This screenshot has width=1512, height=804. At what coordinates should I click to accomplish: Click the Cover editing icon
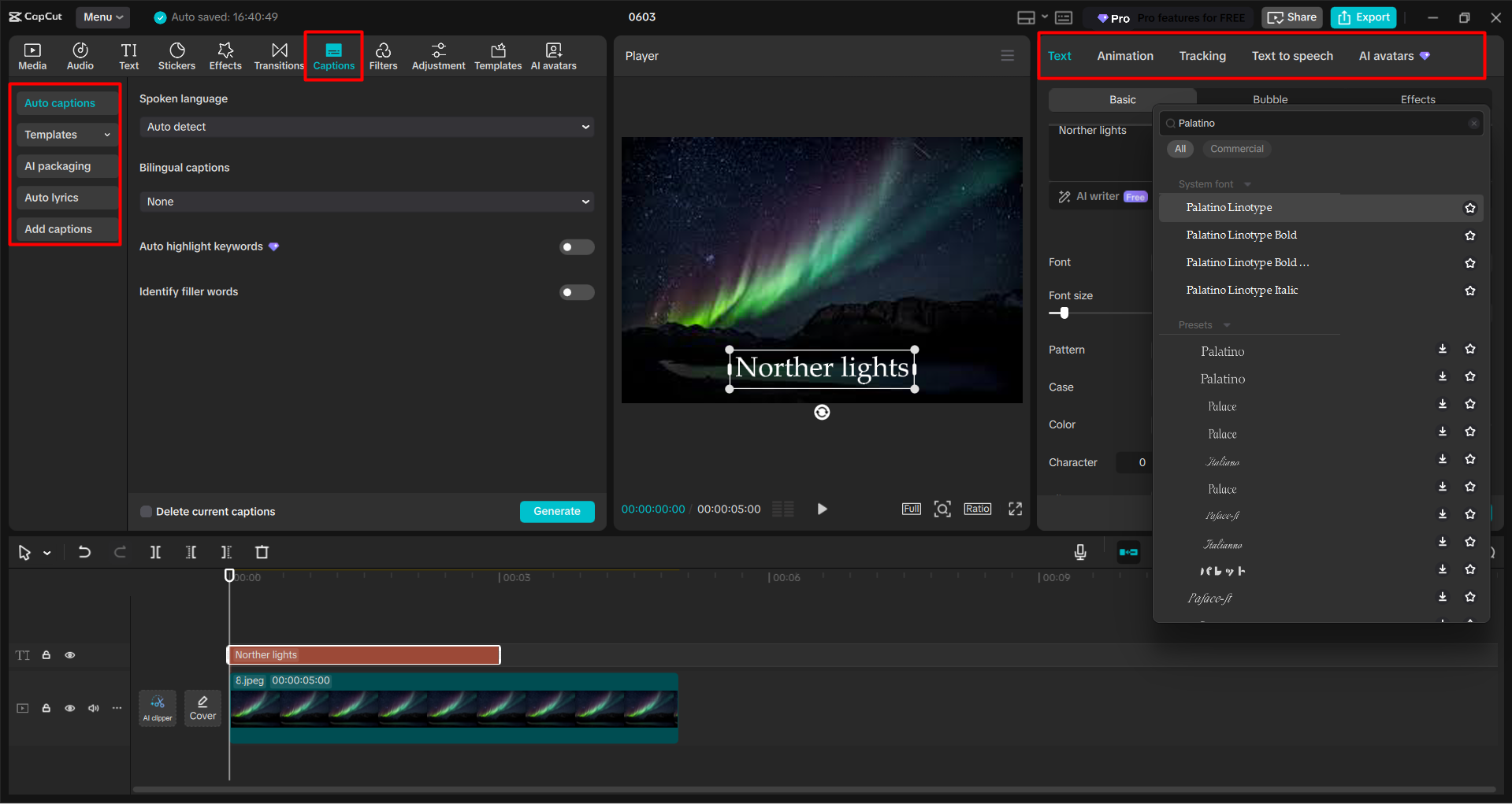[202, 707]
